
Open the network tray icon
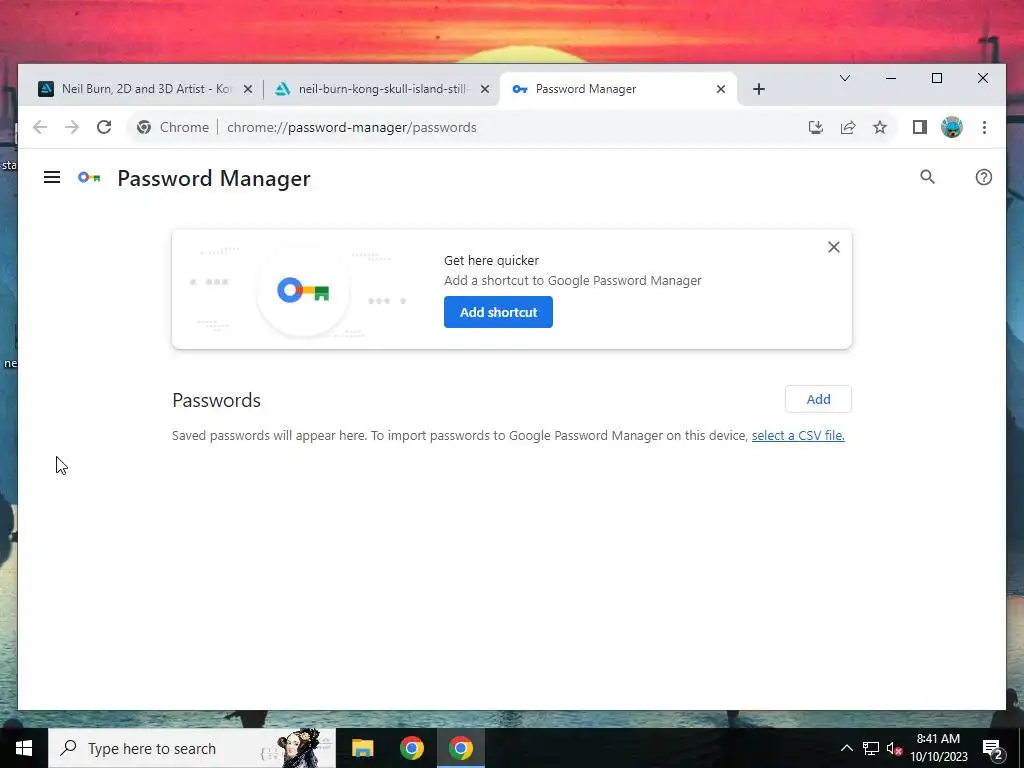point(871,748)
